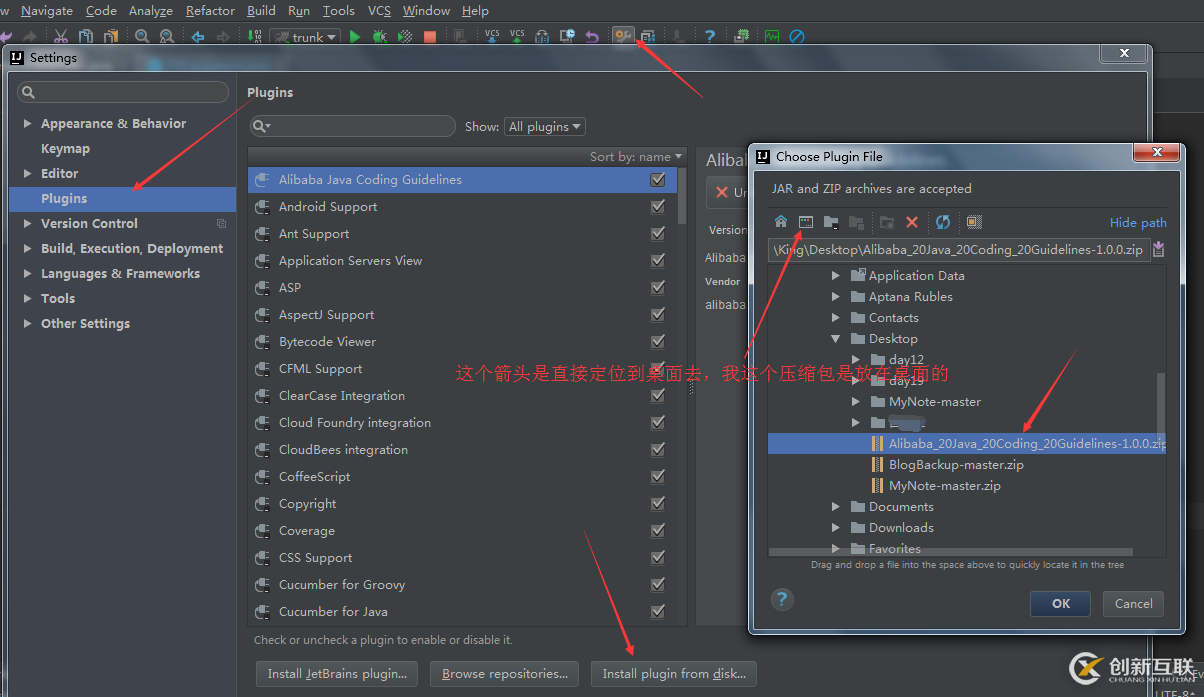Click the Home directory icon in file chooser

781,222
